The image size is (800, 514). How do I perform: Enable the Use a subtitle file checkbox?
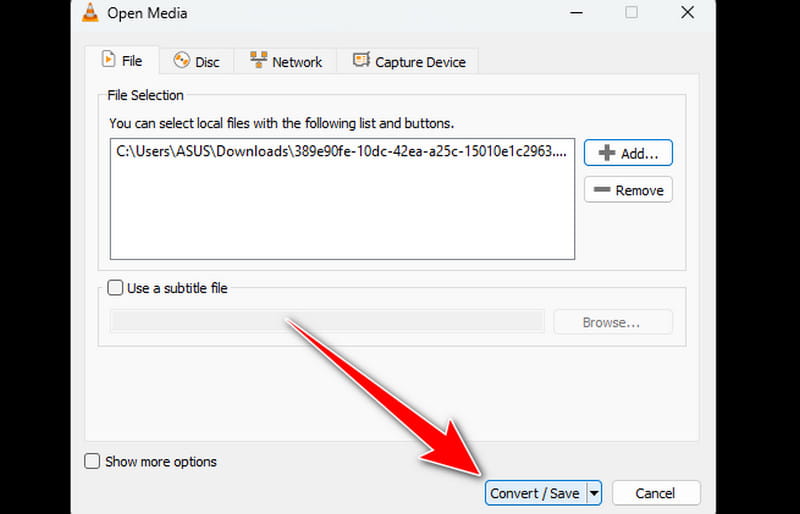point(115,288)
